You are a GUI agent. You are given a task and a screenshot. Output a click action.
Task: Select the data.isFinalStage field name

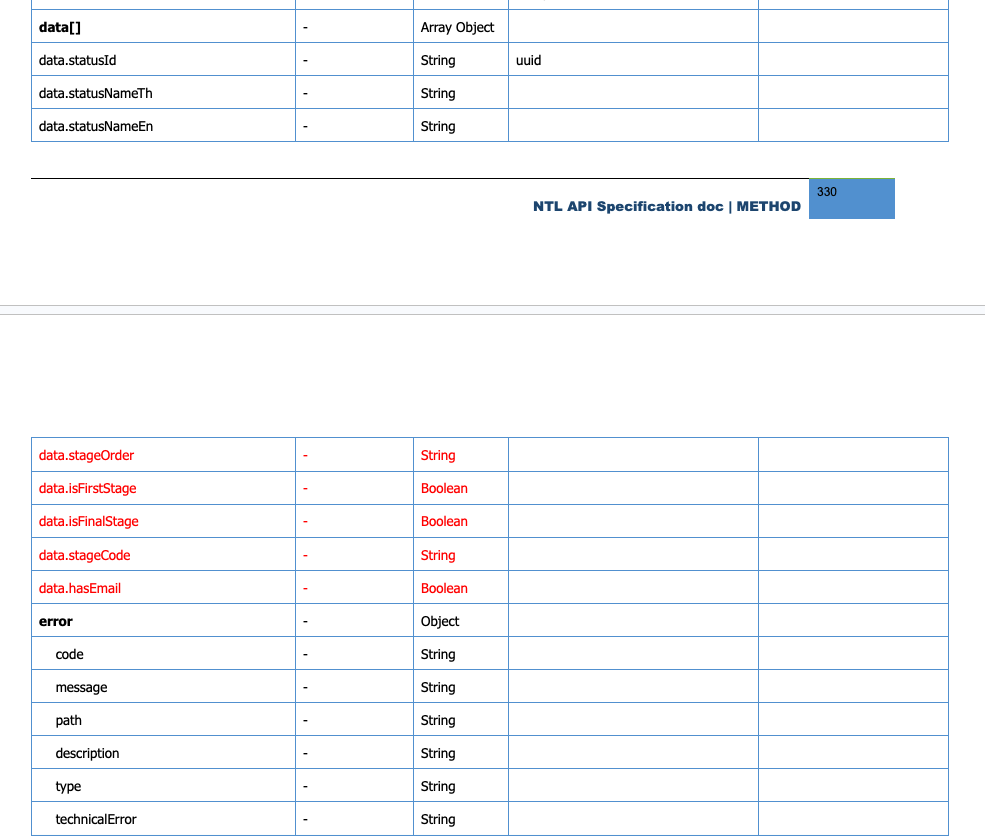(88, 521)
